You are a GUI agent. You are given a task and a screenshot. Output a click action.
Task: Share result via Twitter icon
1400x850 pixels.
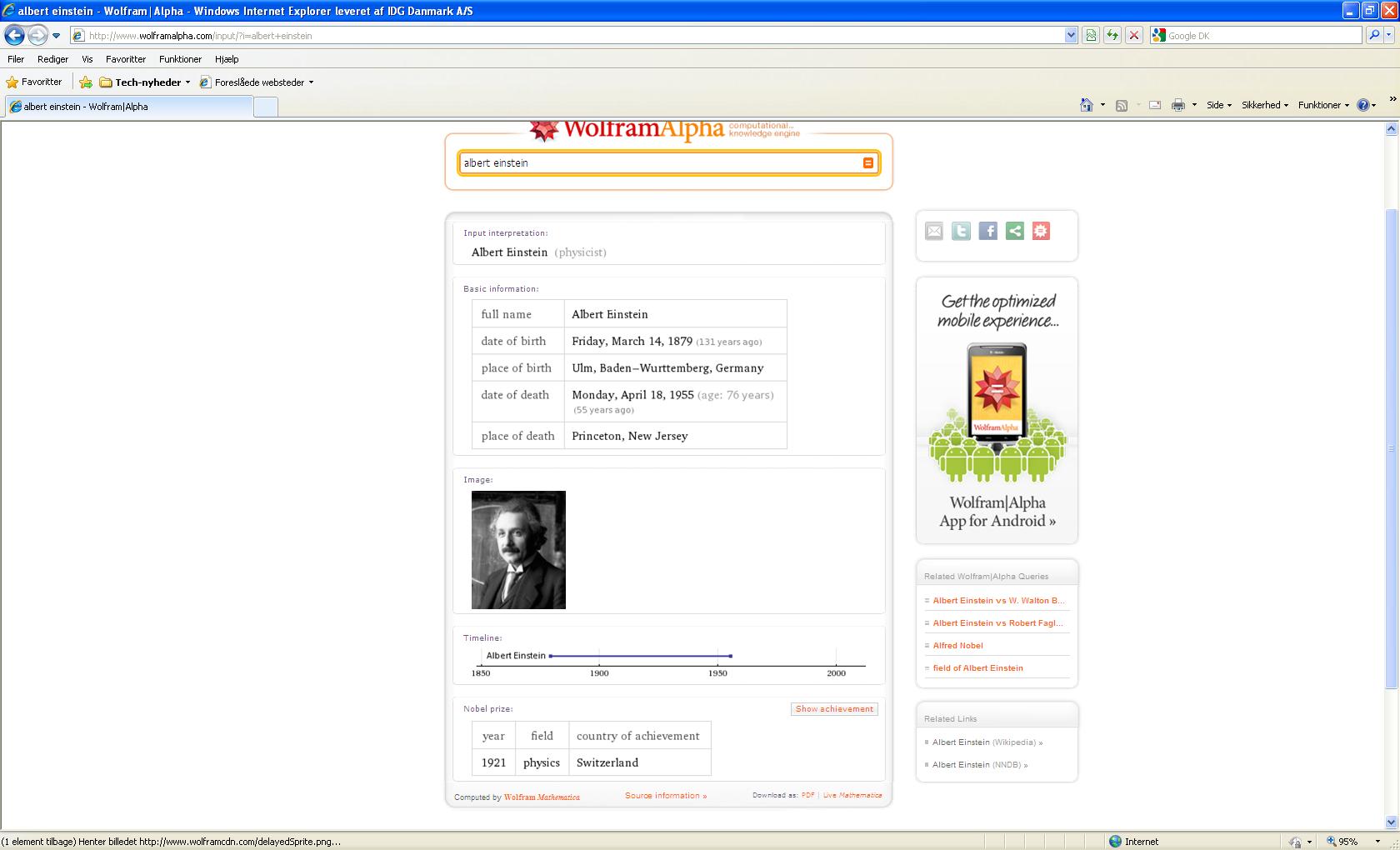(x=961, y=232)
